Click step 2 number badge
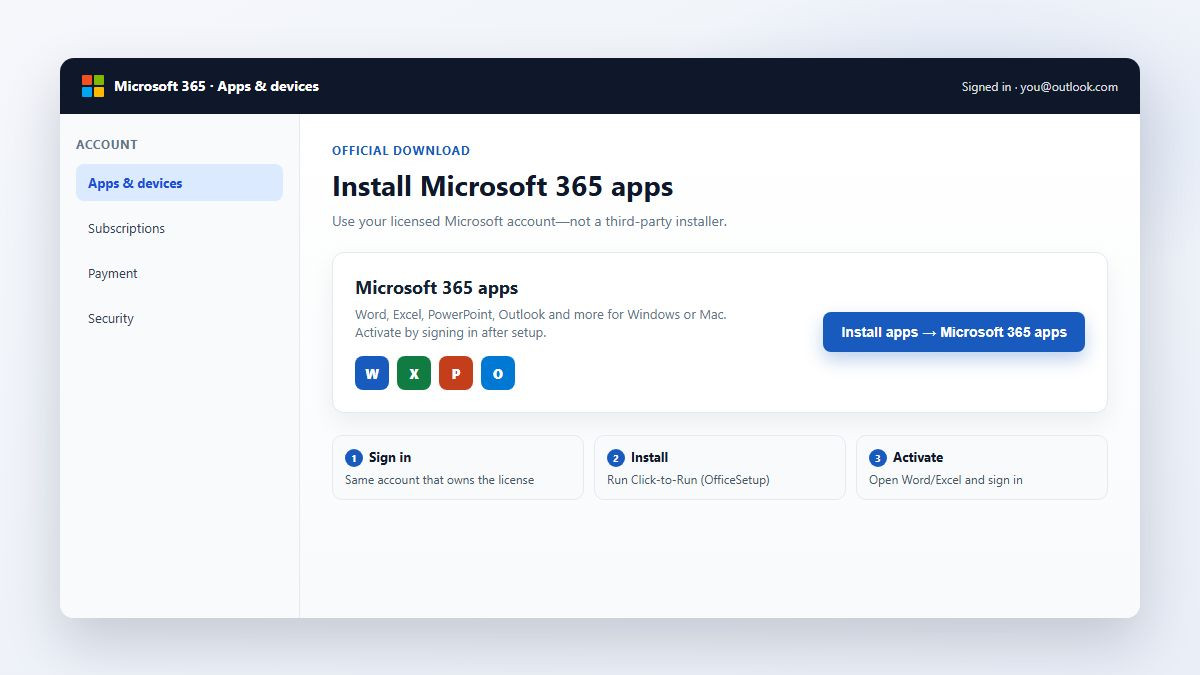This screenshot has width=1200, height=675. [x=615, y=458]
